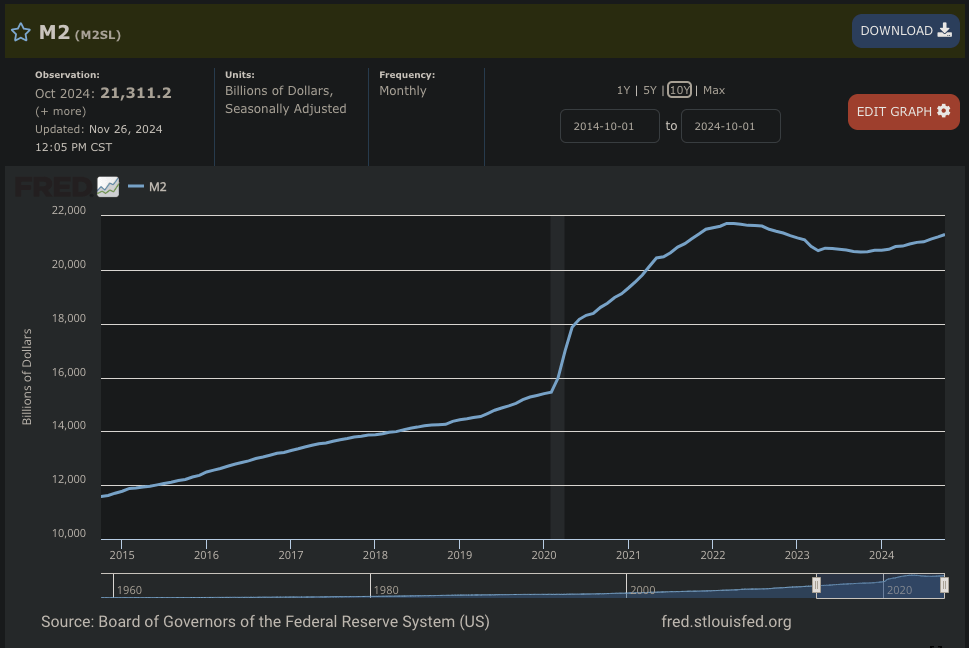
Task: Open the fred.stlouisfed.org link
Action: (726, 622)
